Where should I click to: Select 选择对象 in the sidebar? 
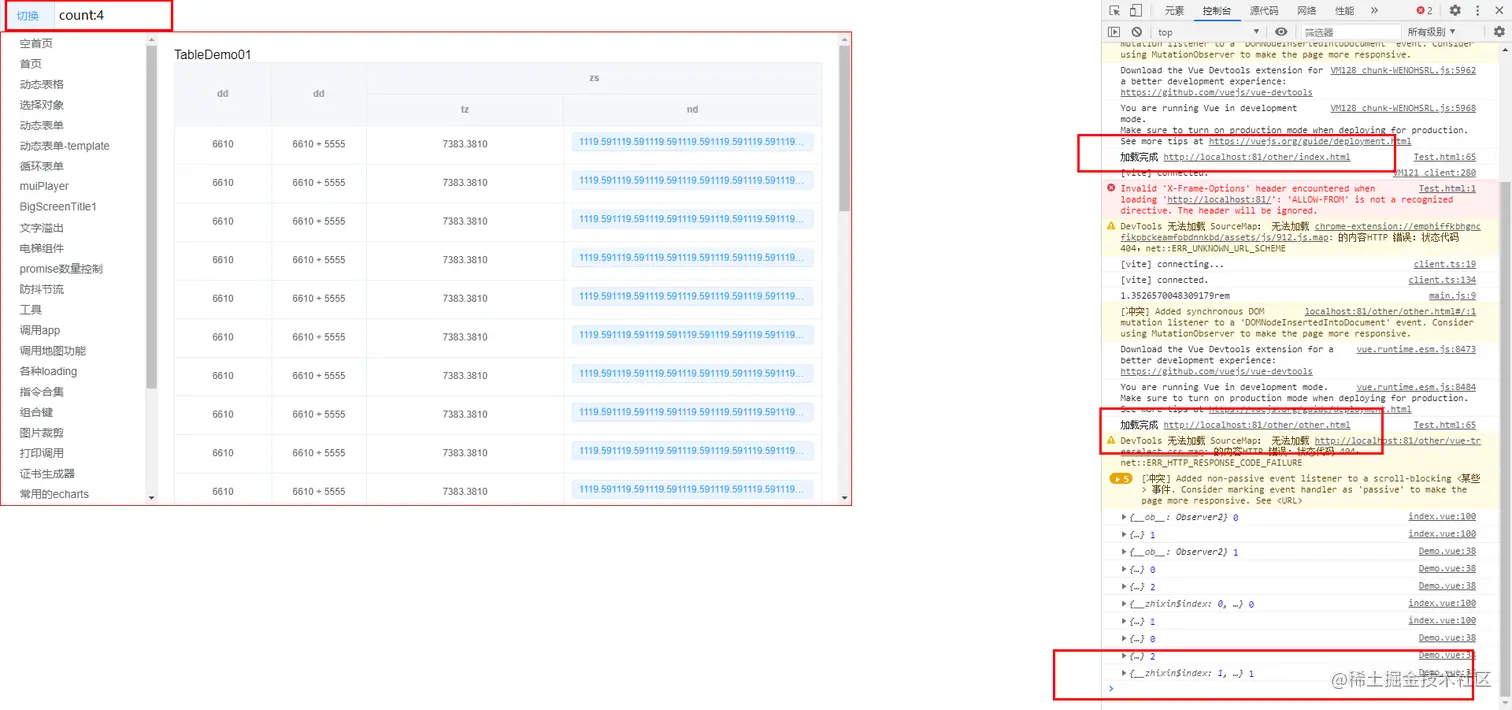point(41,105)
